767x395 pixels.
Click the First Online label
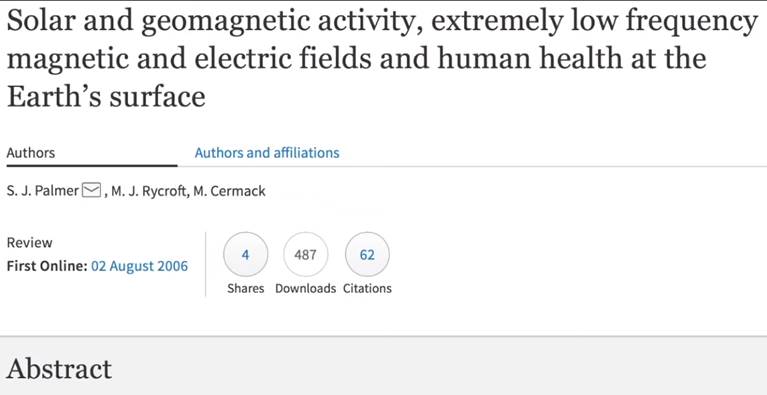[x=47, y=266]
